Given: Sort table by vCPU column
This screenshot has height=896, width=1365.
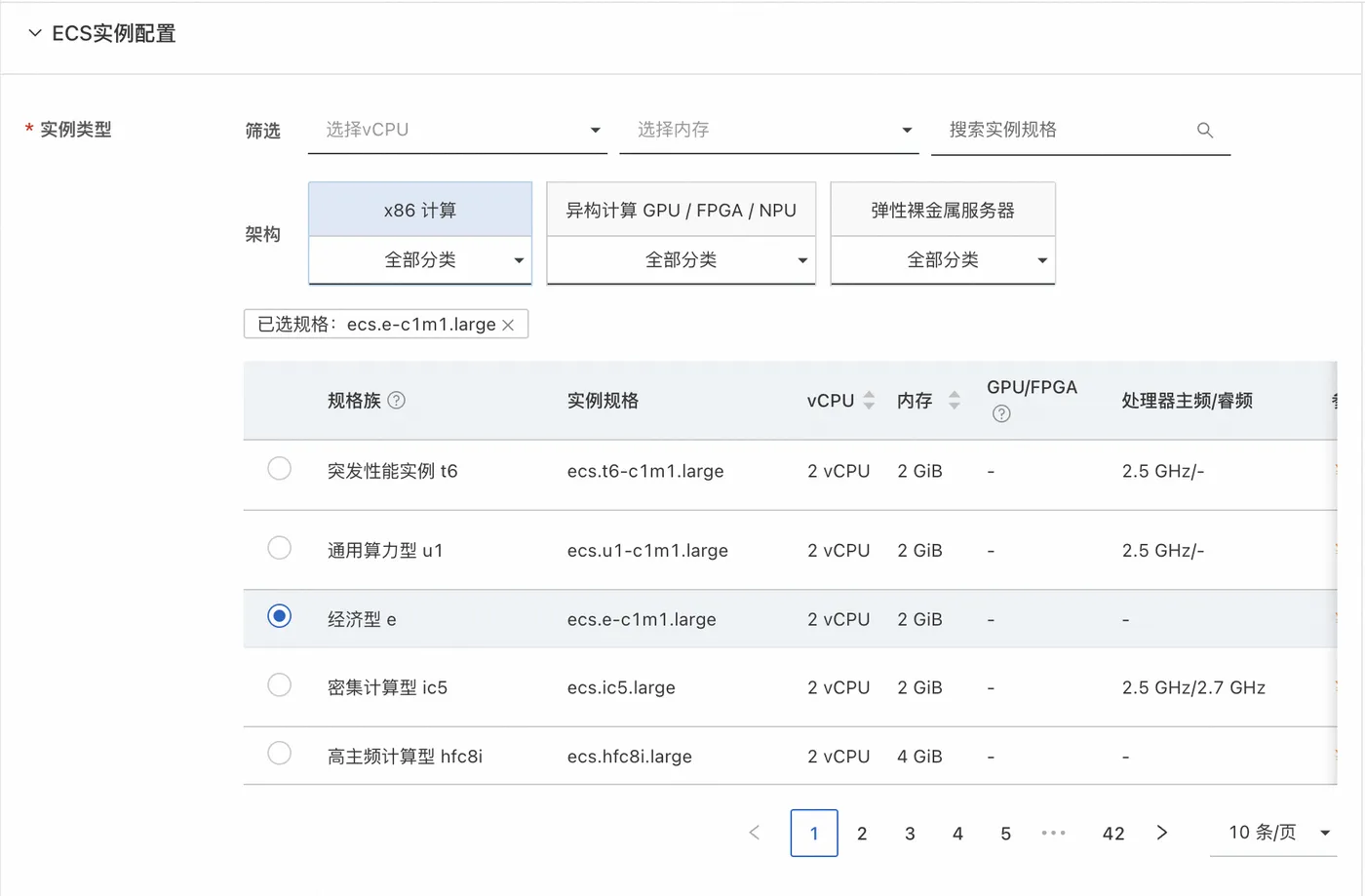Looking at the screenshot, I should coord(869,400).
